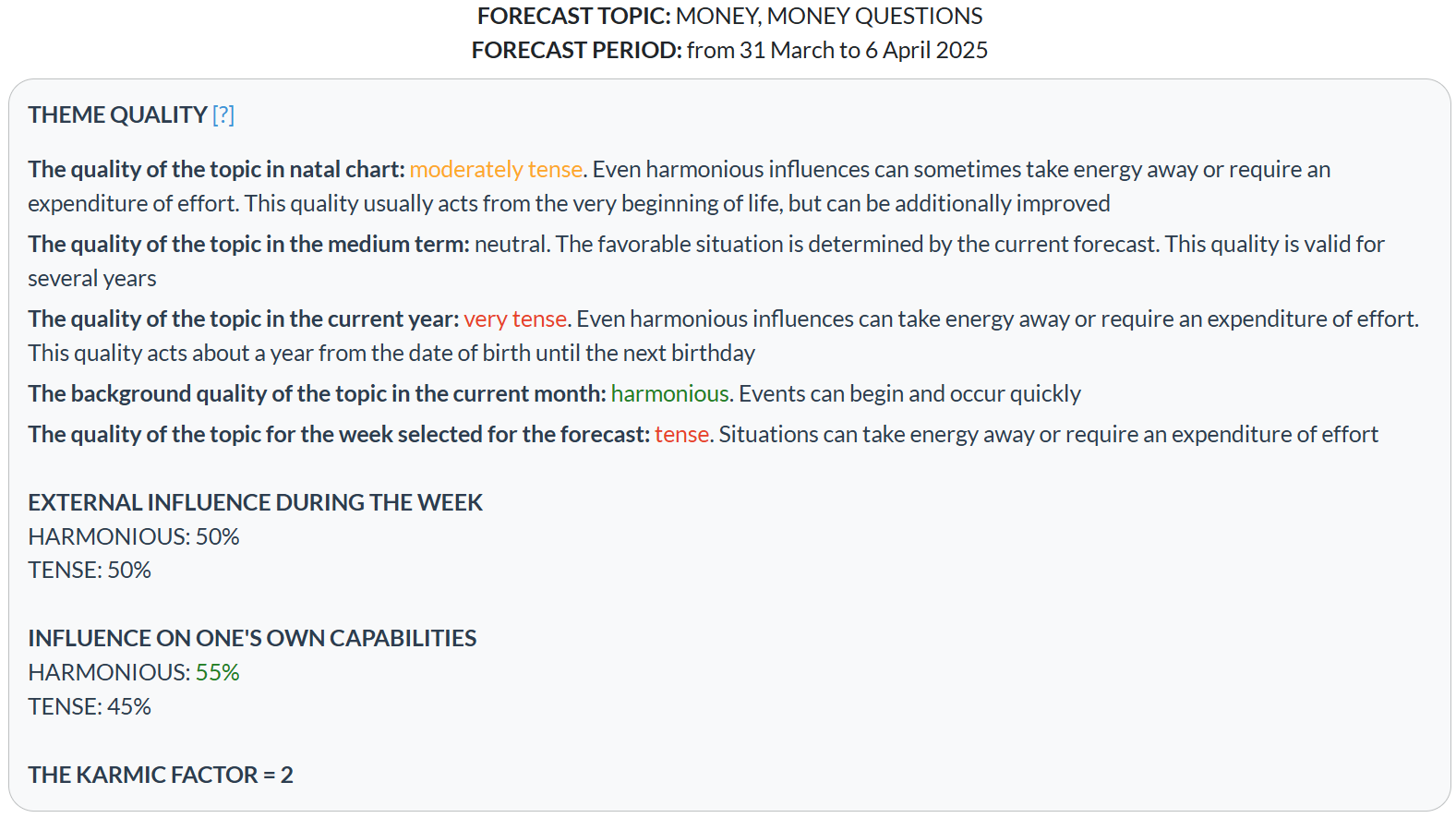Click the INFLUENCE ON ONE'S OWN CAPABILITIES heading

pyautogui.click(x=252, y=639)
